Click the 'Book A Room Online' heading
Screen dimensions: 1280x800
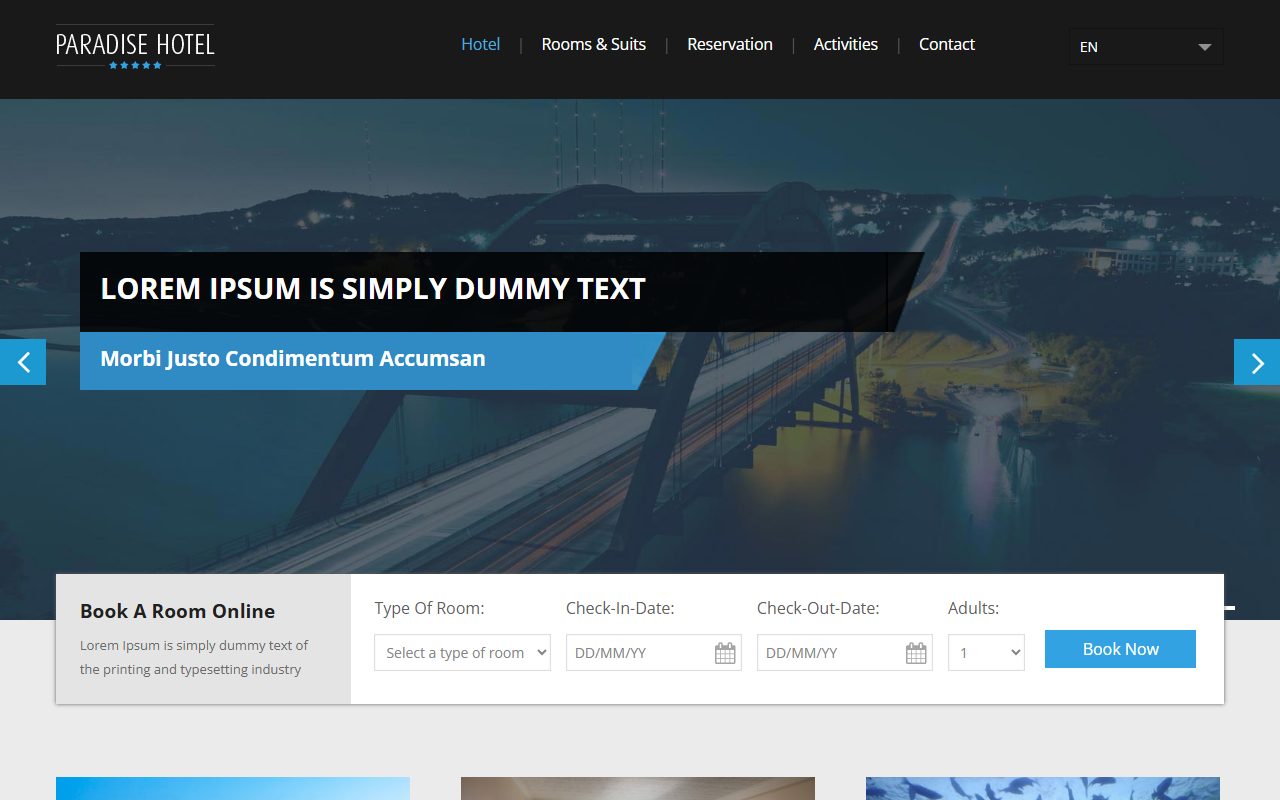(x=177, y=611)
